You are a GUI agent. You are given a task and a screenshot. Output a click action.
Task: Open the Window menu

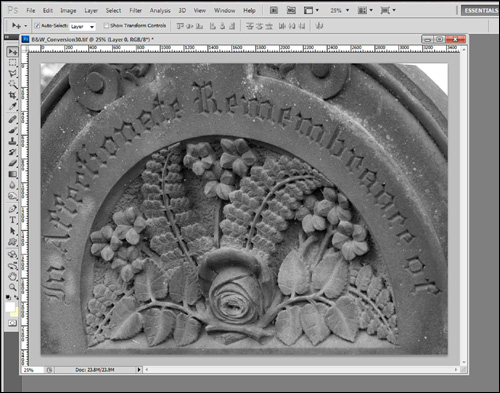click(224, 11)
